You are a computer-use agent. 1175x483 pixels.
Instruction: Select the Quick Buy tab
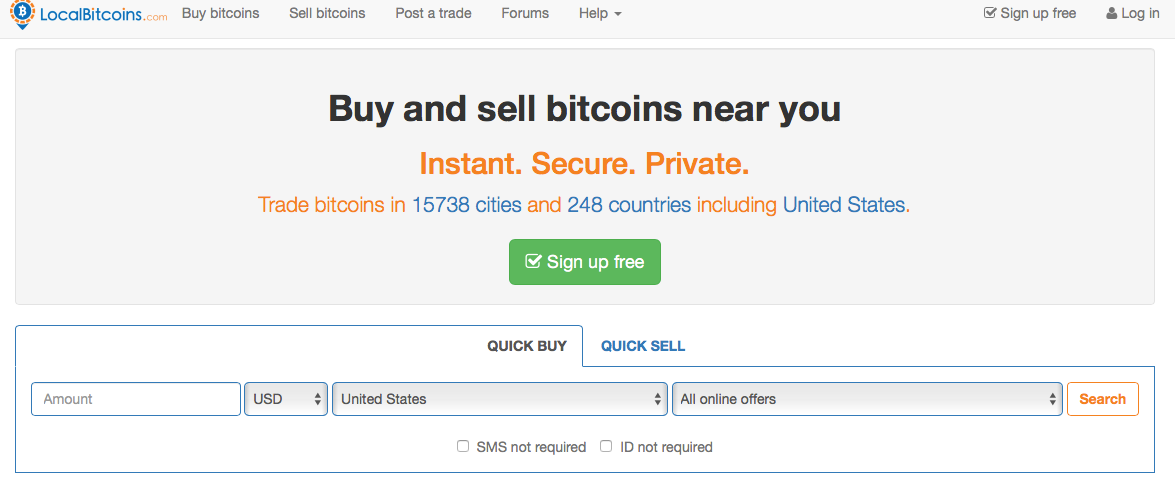pos(527,346)
